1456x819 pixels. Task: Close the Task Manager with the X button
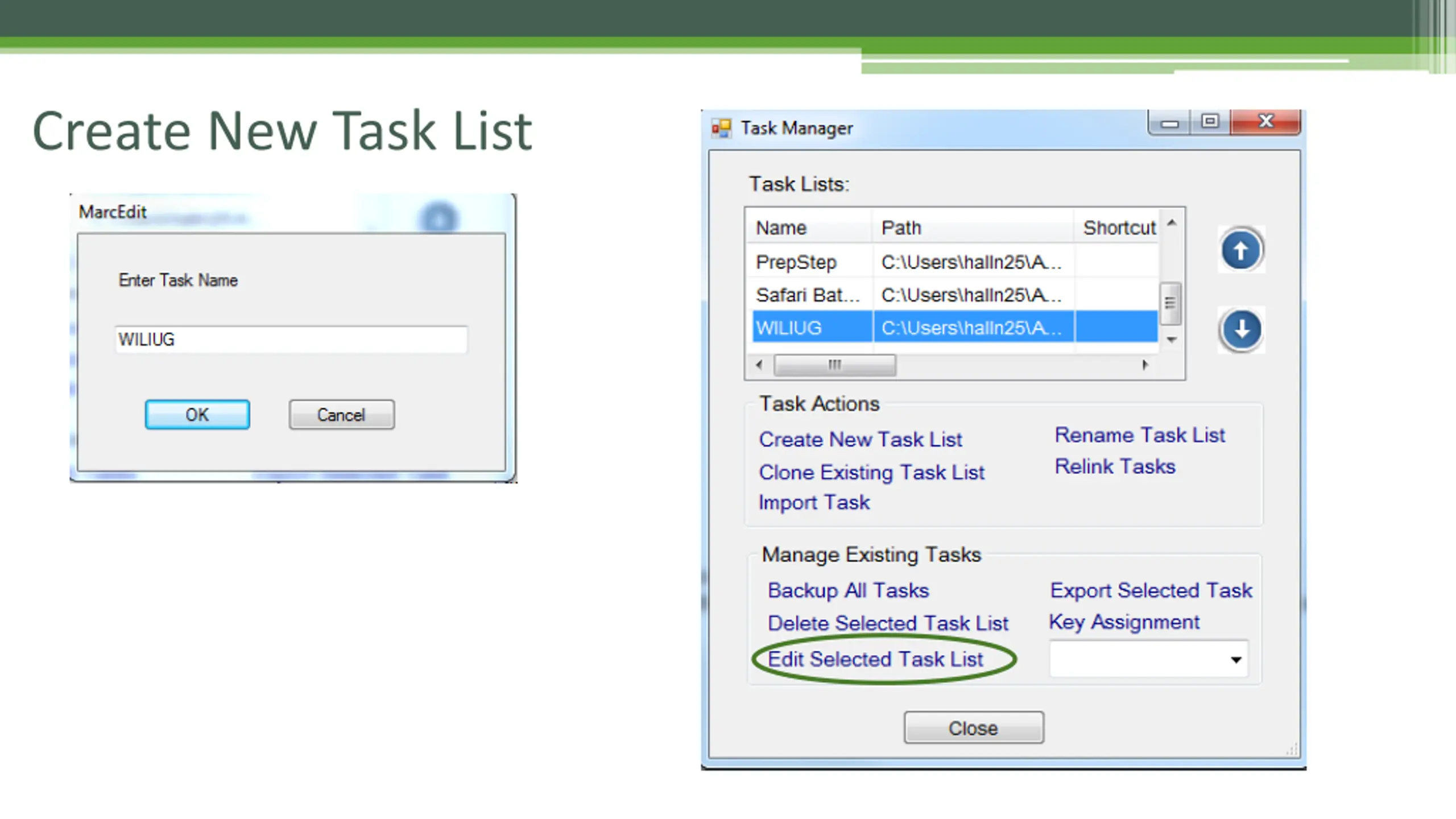point(1266,121)
